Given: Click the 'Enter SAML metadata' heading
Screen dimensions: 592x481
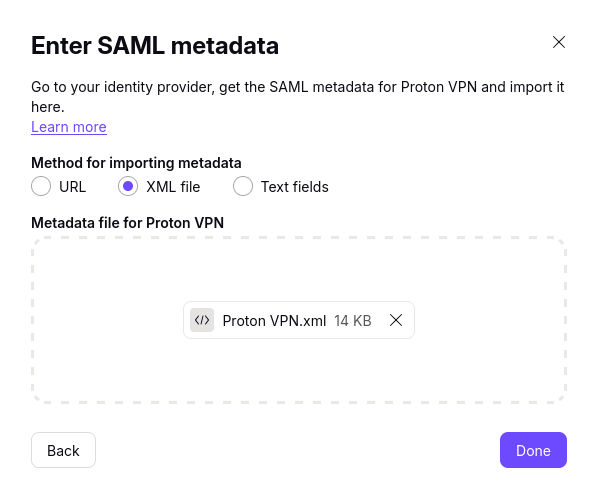Looking at the screenshot, I should tap(155, 46).
